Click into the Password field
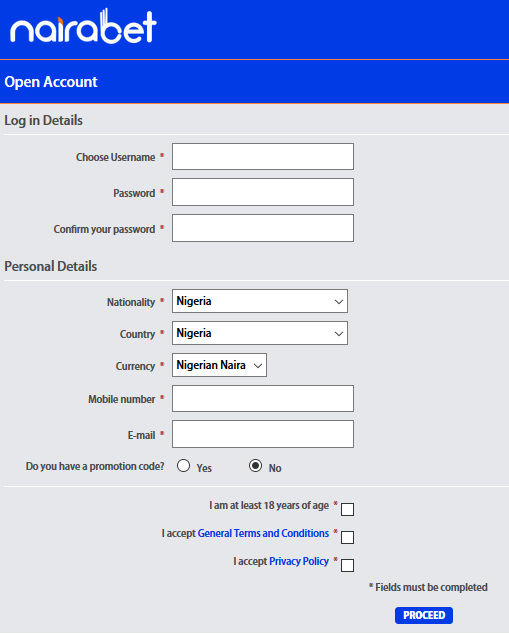This screenshot has height=634, width=509. [x=263, y=192]
